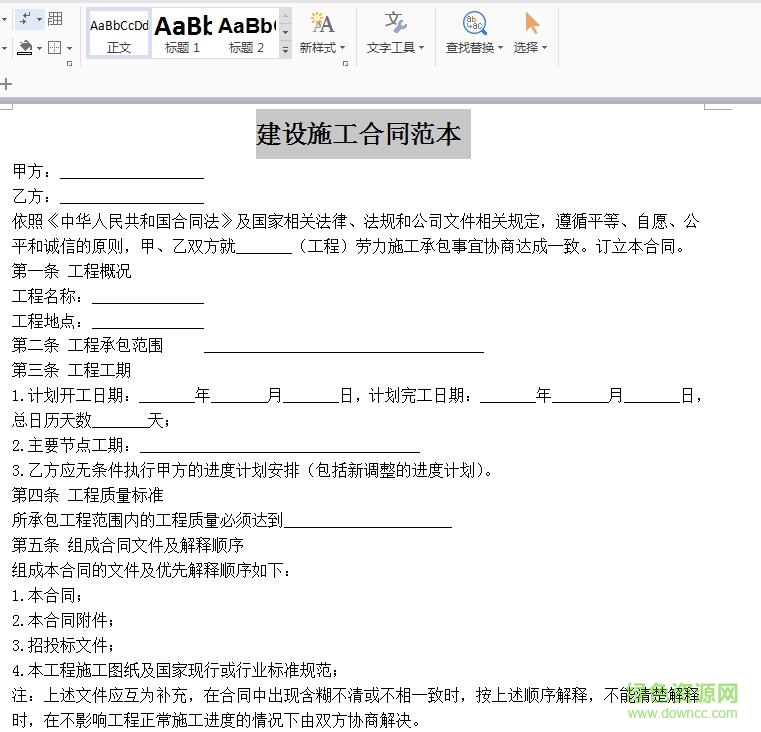Click the 新样式 icon
This screenshot has width=761, height=732.
pyautogui.click(x=321, y=24)
